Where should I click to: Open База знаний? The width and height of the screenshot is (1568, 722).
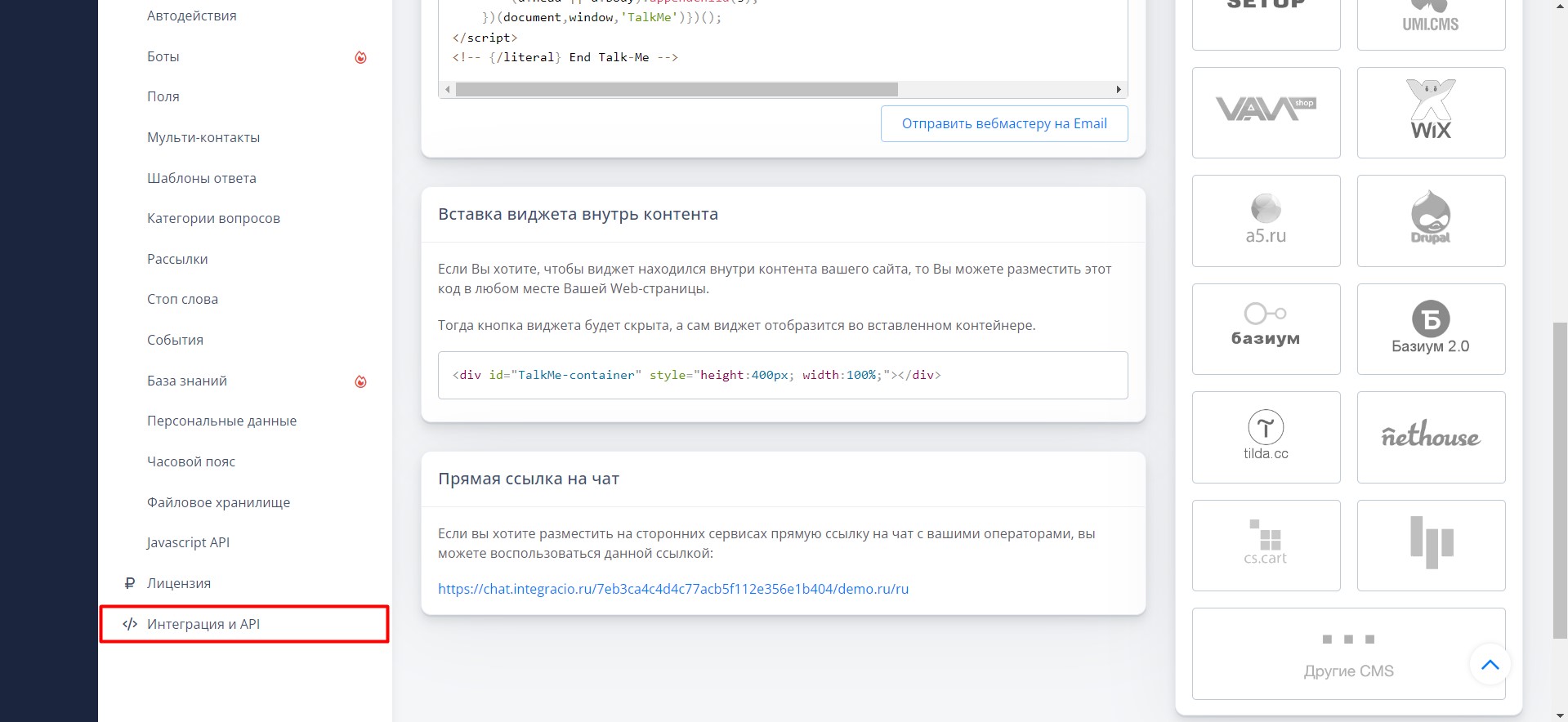187,381
